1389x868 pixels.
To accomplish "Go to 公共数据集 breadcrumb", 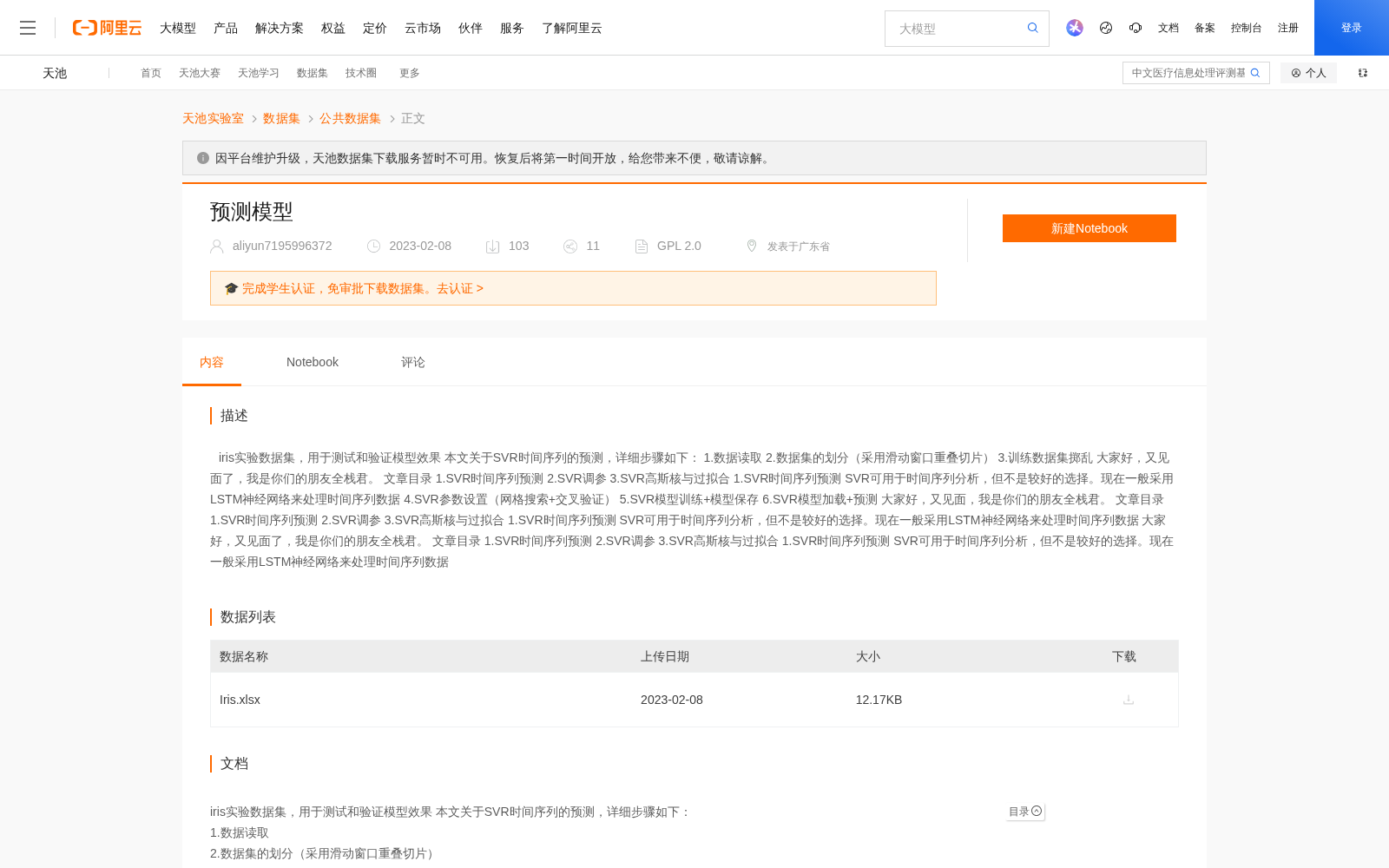I will pos(350,118).
